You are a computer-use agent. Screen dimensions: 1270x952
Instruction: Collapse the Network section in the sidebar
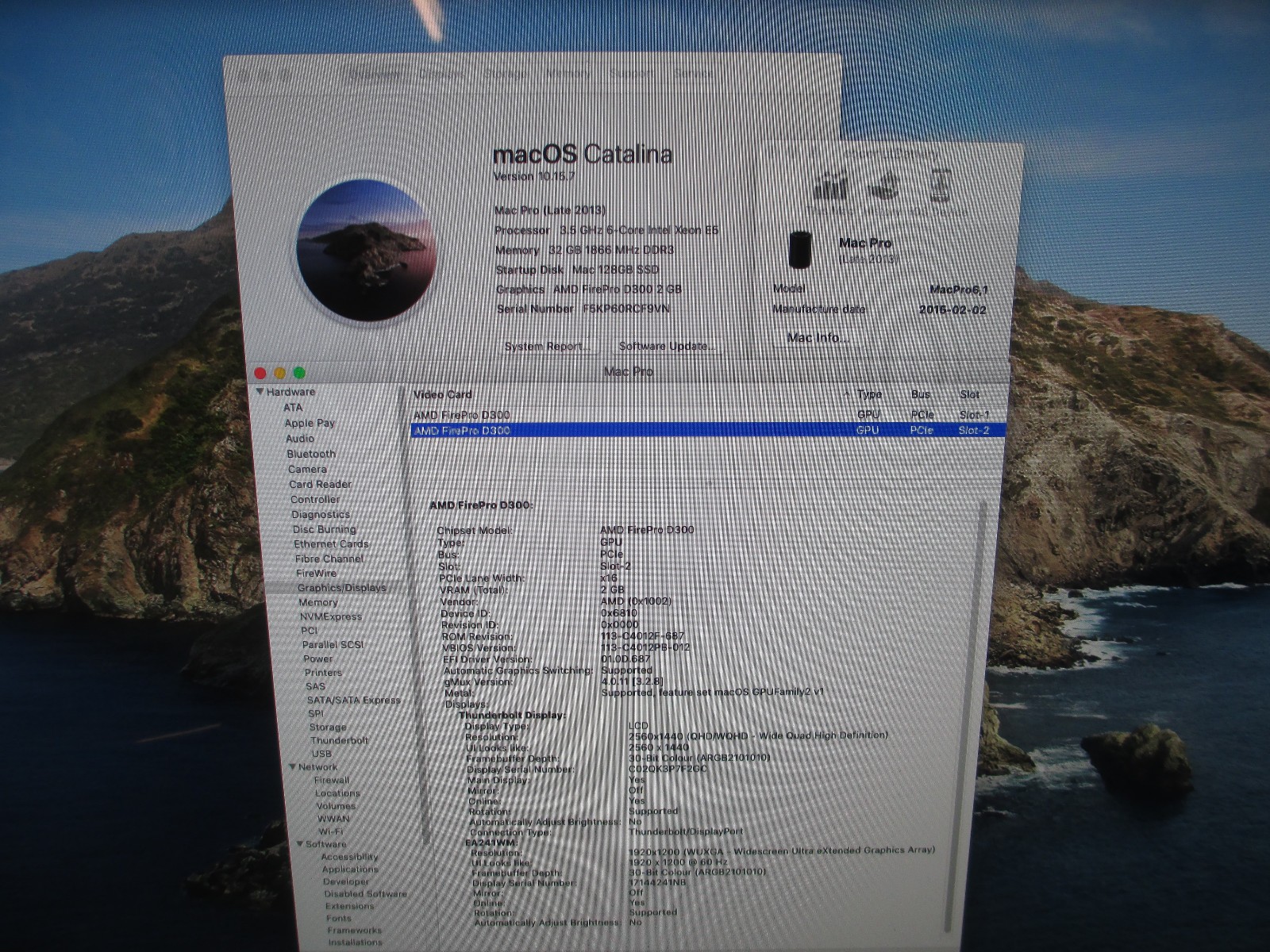pyautogui.click(x=293, y=767)
